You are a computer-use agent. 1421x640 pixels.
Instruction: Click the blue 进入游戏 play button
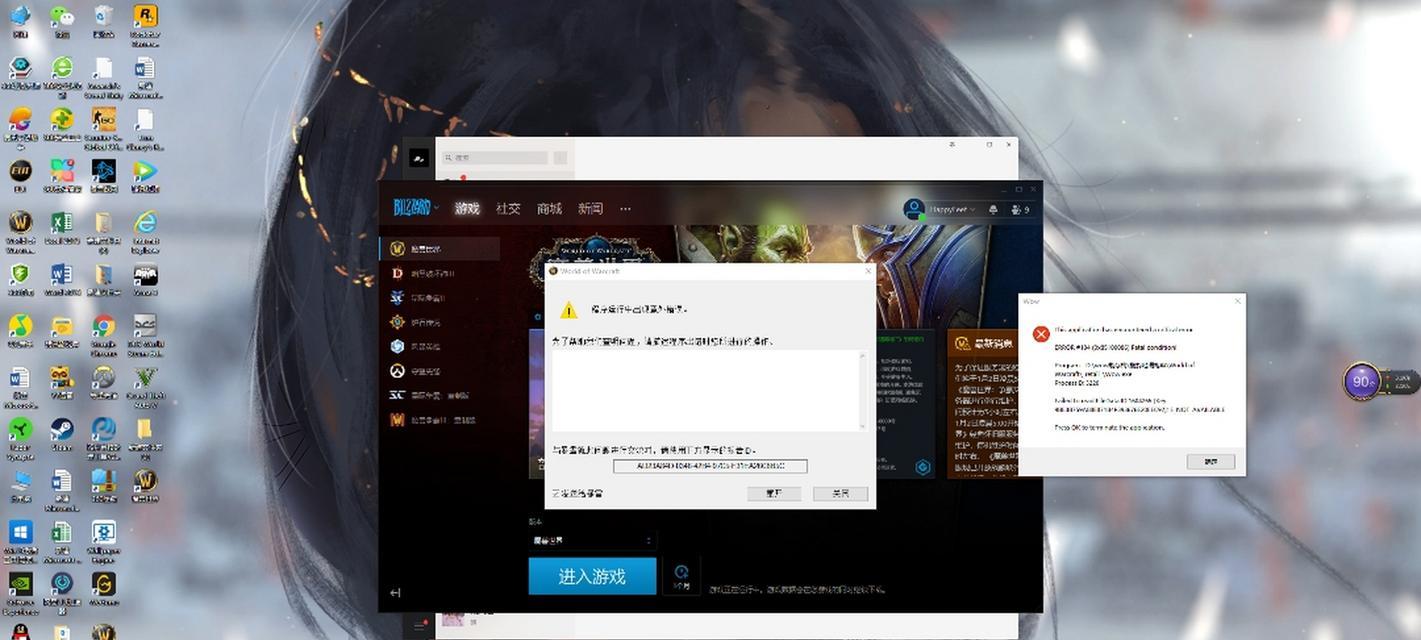click(592, 576)
